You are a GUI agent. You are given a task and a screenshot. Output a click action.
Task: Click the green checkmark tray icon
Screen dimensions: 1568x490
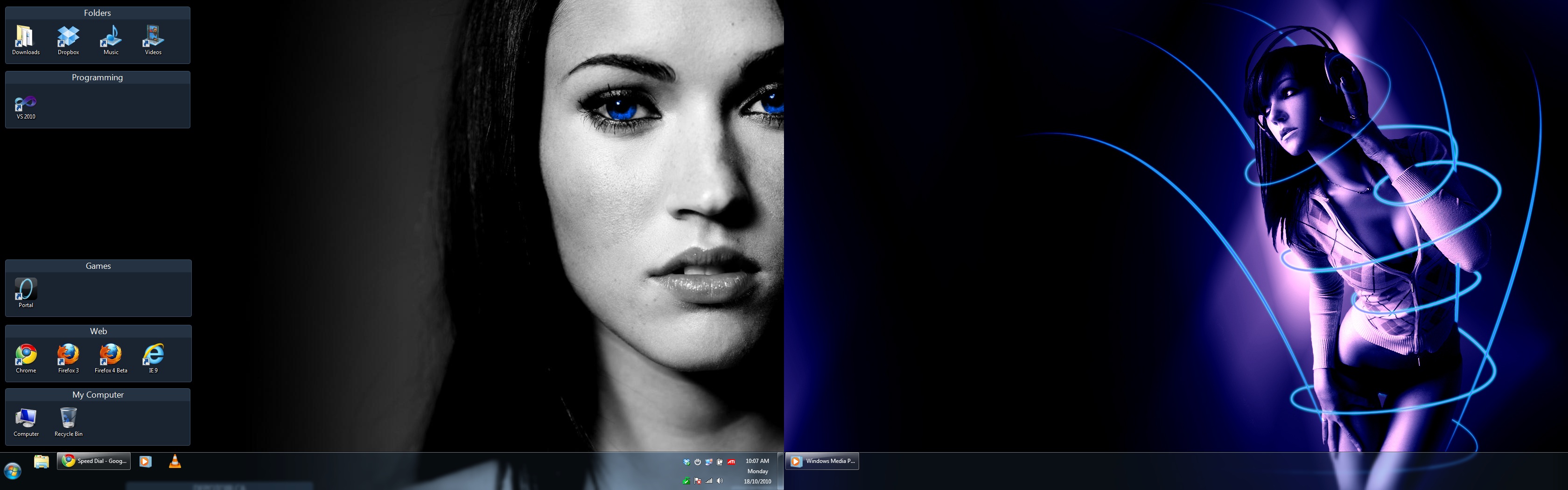click(x=686, y=481)
